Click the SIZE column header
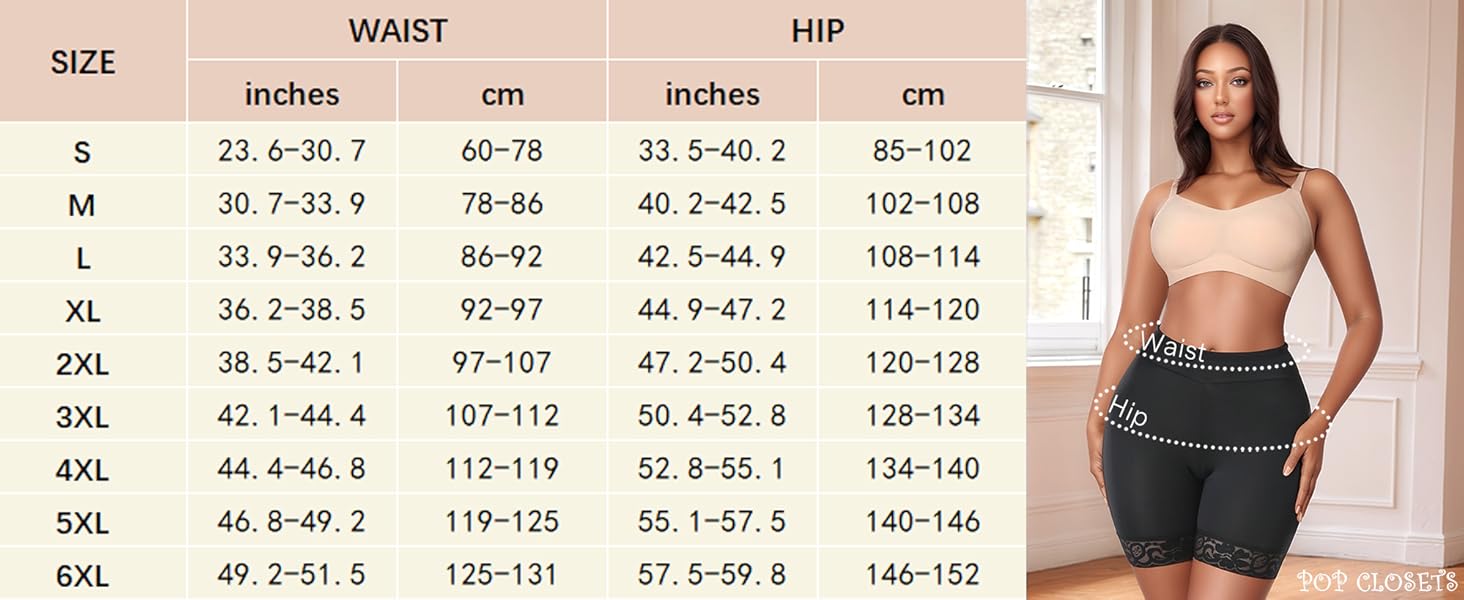This screenshot has height=600, width=1464. (83, 62)
